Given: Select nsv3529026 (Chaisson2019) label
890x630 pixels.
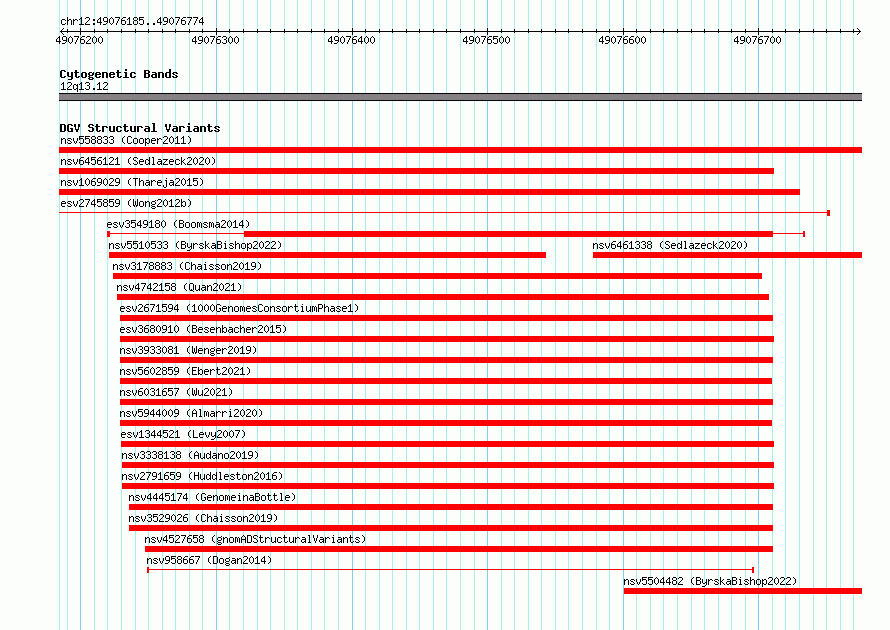Looking at the screenshot, I should [203, 518].
